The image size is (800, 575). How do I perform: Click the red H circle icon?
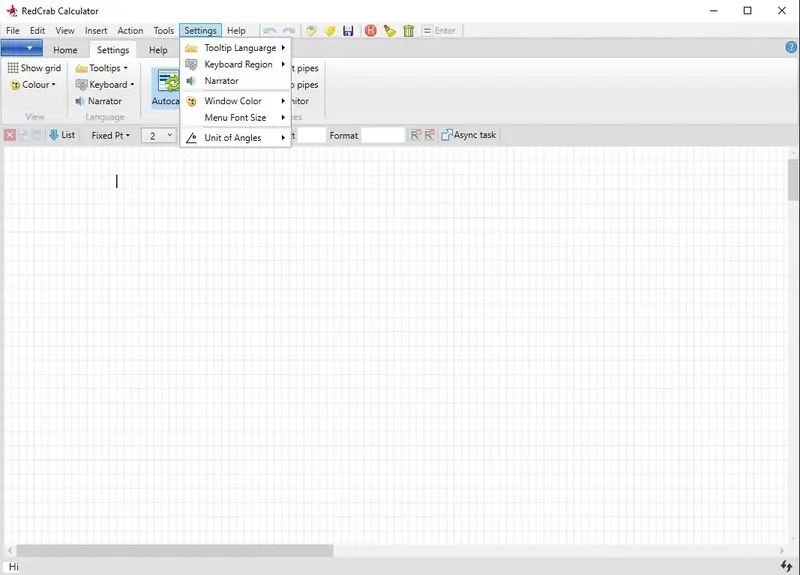pyautogui.click(x=371, y=31)
